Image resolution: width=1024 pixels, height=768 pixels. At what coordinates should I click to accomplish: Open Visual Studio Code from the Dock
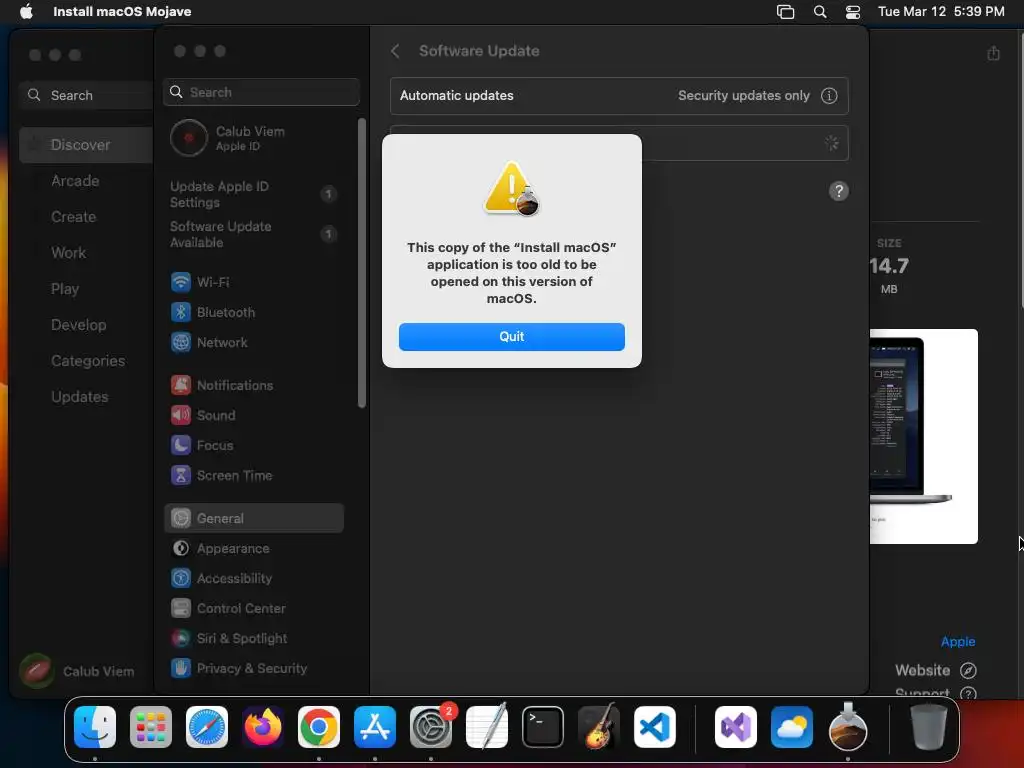[654, 727]
